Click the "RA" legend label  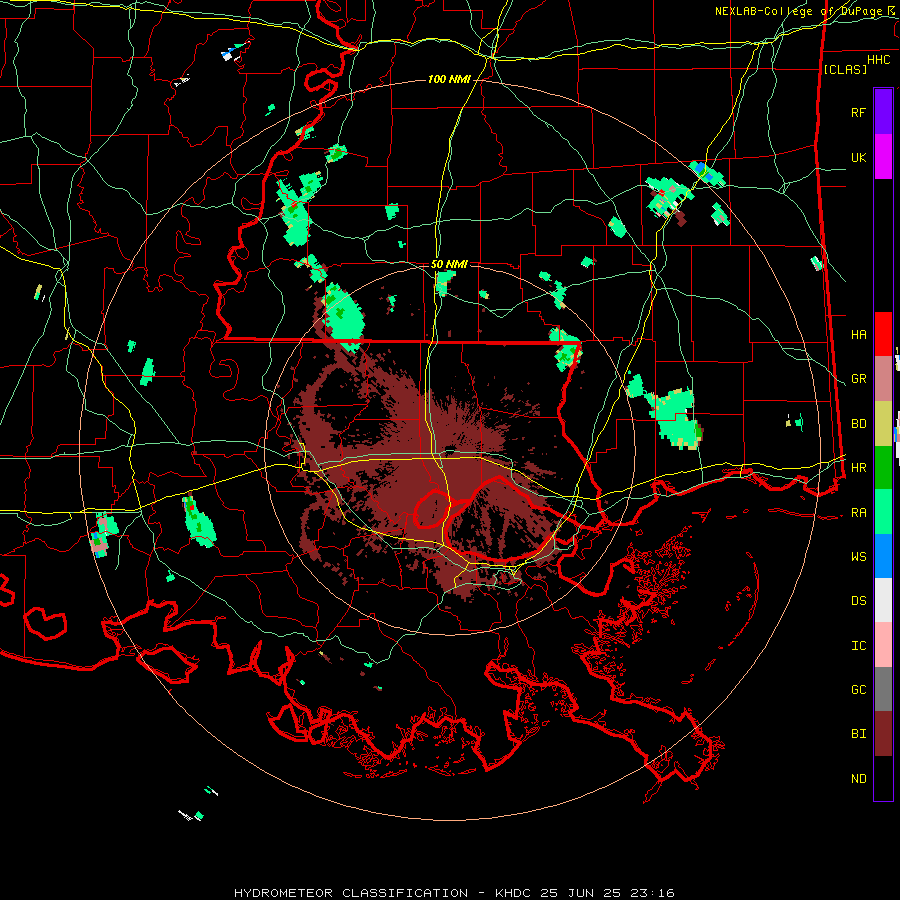858,513
